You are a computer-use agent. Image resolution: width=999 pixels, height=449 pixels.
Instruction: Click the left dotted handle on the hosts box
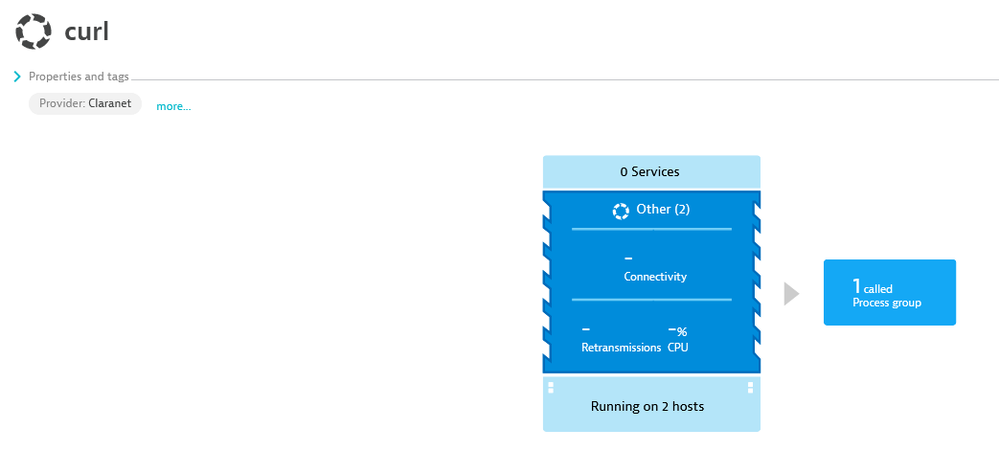tap(551, 388)
